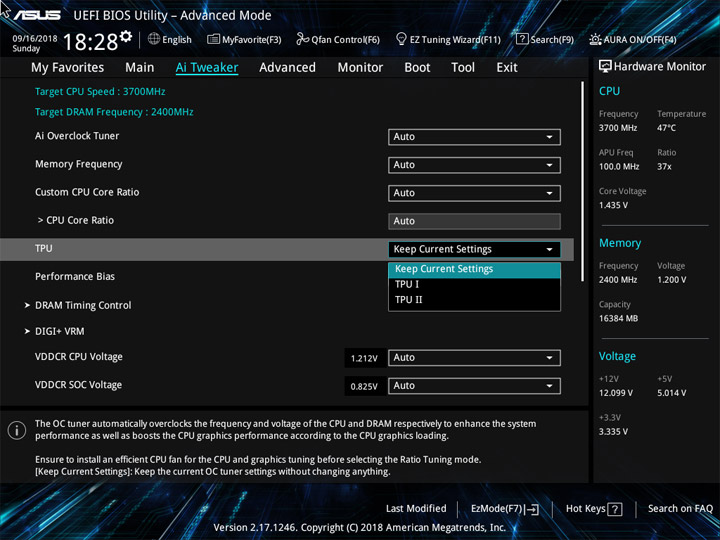Click the TPU row label
This screenshot has width=720, height=540.
click(x=44, y=248)
